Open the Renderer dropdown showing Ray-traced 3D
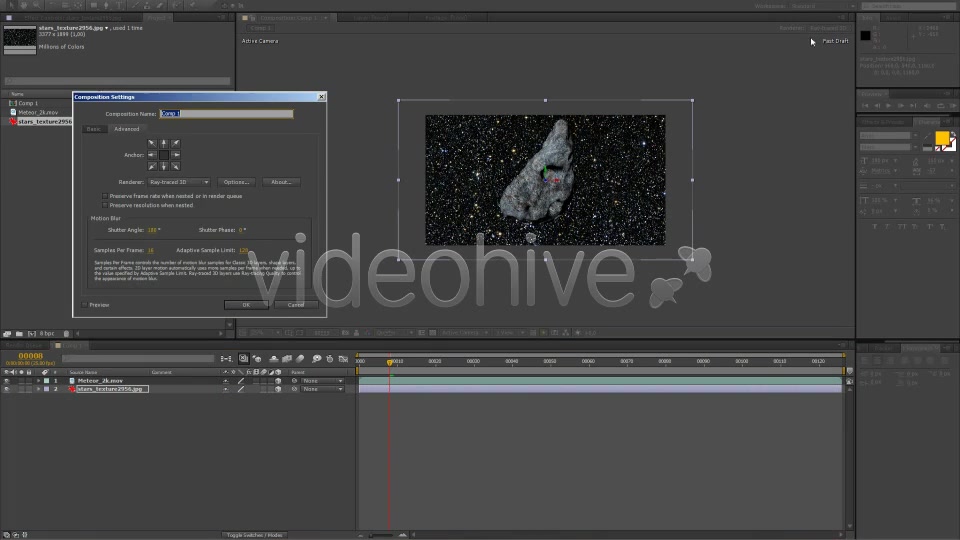The image size is (960, 540). tap(179, 182)
